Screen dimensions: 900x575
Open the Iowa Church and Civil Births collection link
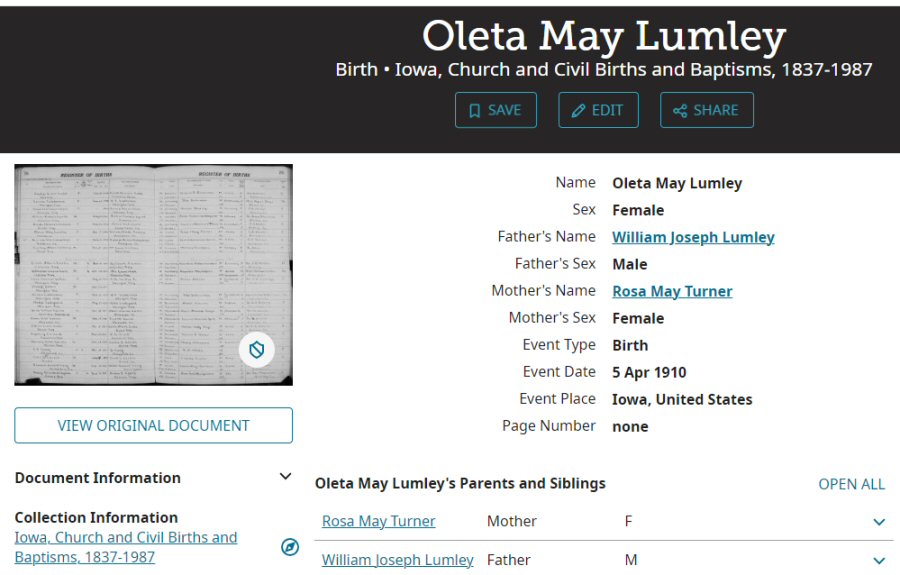(x=126, y=547)
